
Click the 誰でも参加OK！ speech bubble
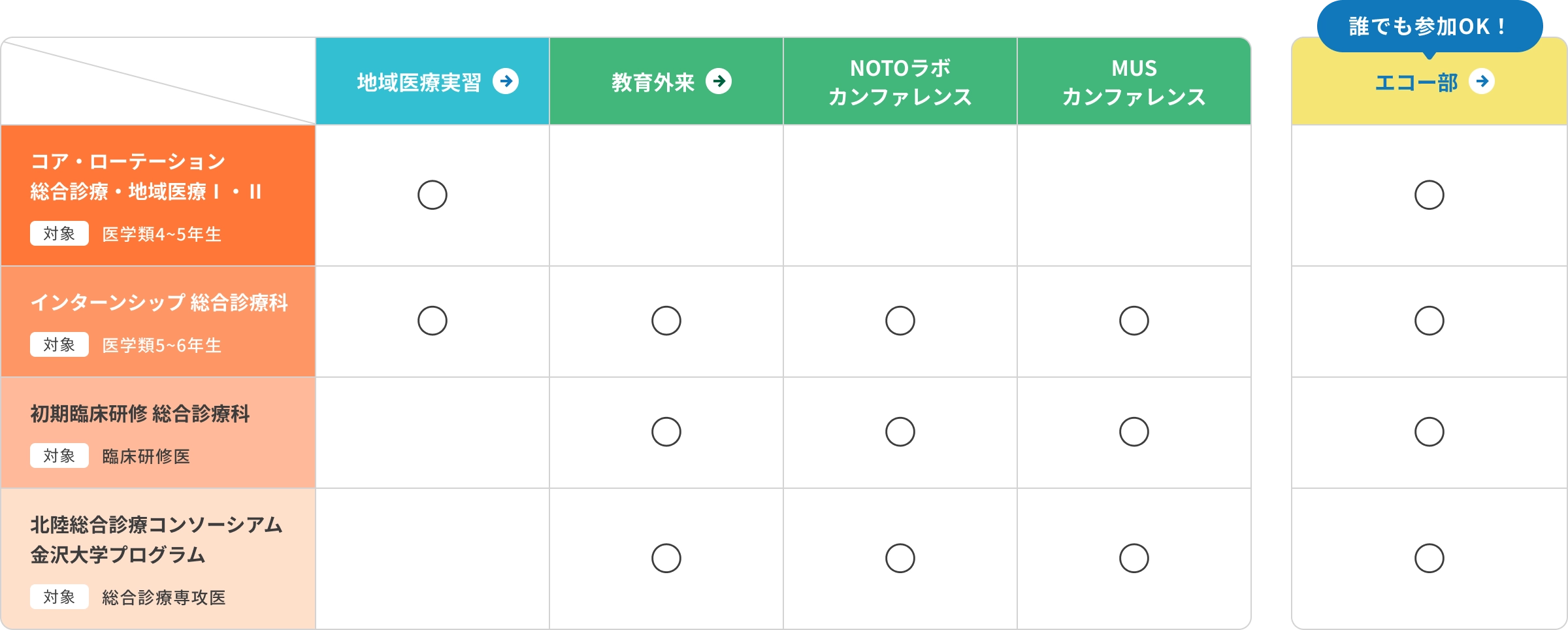(x=1429, y=27)
